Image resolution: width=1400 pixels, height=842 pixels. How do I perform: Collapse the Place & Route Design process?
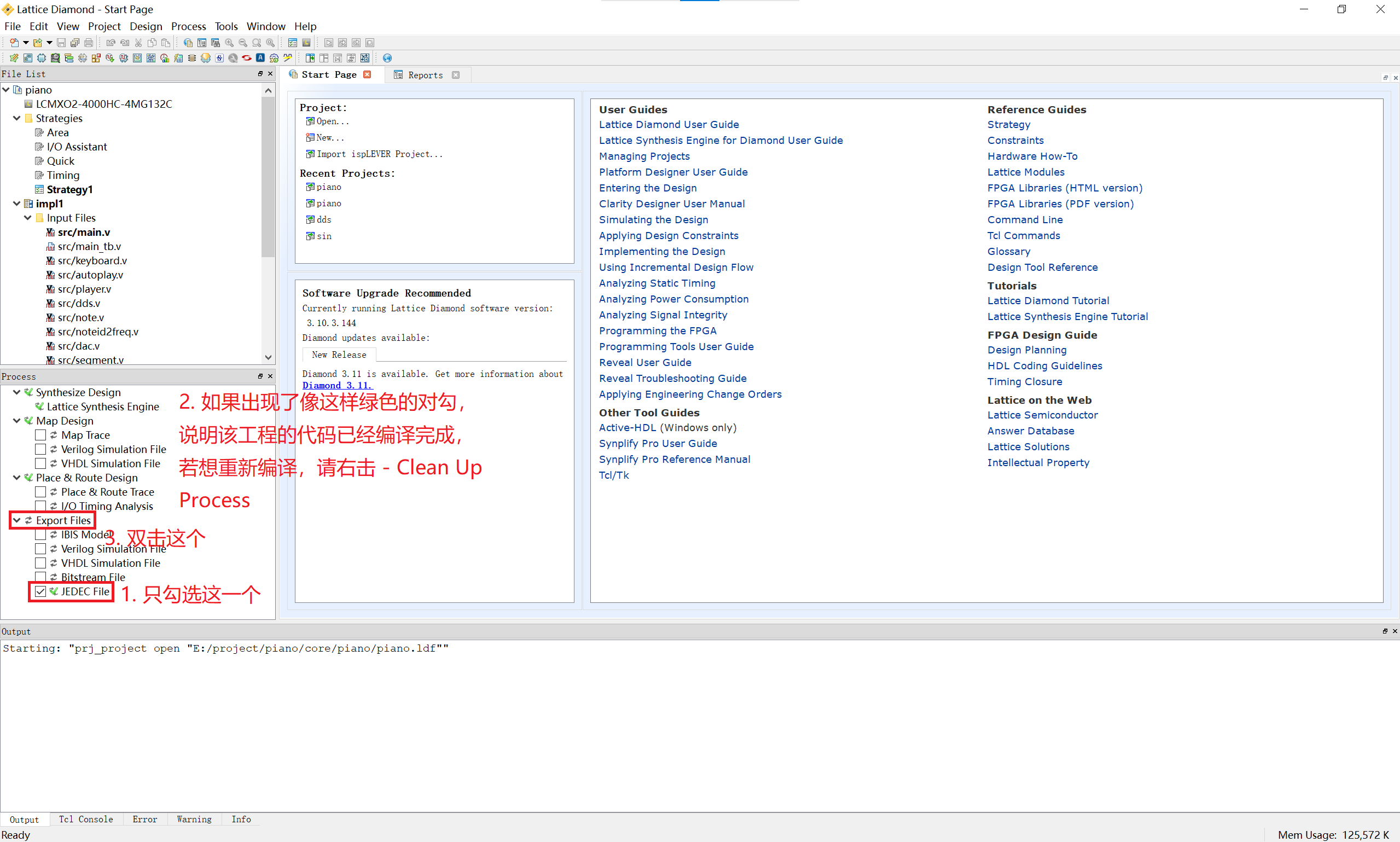(17, 478)
